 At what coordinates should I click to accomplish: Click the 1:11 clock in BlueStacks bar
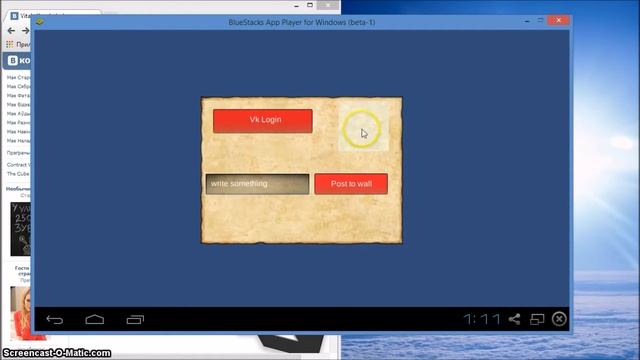pyautogui.click(x=482, y=319)
